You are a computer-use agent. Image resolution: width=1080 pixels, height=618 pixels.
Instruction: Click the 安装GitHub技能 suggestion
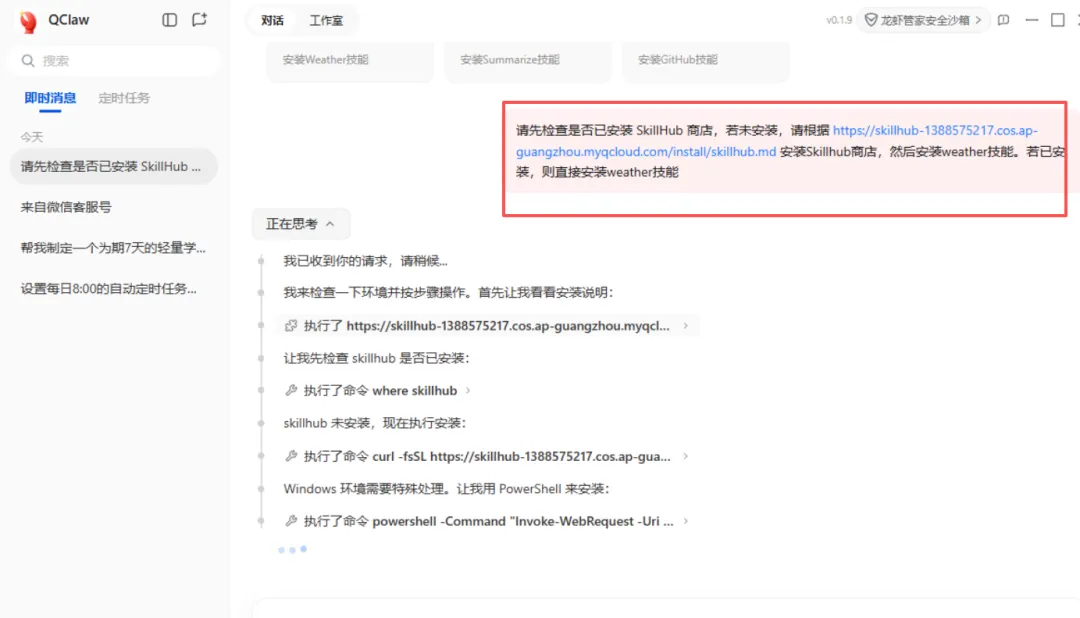pyautogui.click(x=705, y=60)
